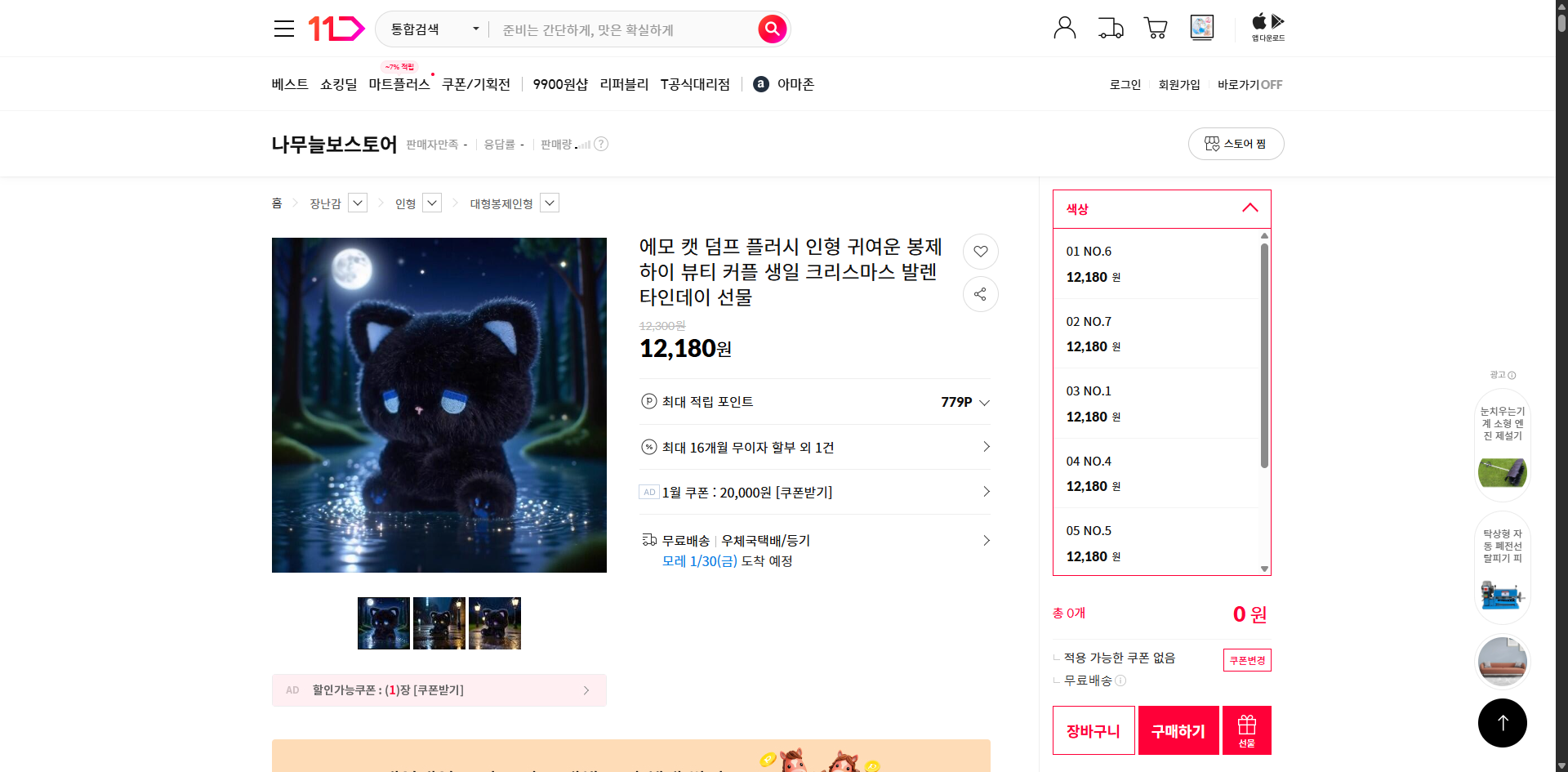This screenshot has width=1568, height=772.
Task: Open the hamburger menu
Action: [283, 28]
